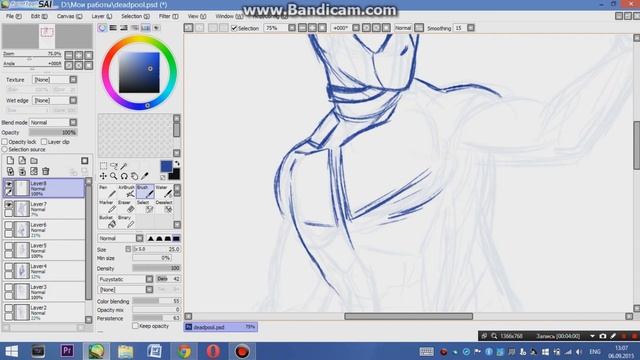Open the Texture dropdown

tap(73, 80)
